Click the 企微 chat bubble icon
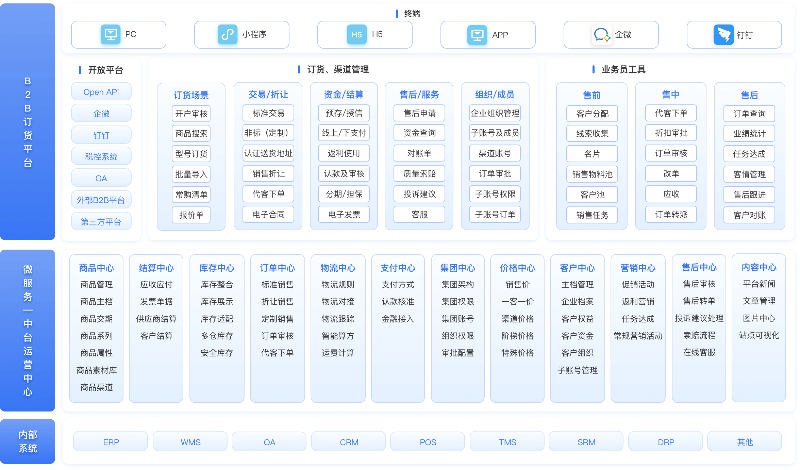The width and height of the screenshot is (800, 470). pyautogui.click(x=602, y=35)
